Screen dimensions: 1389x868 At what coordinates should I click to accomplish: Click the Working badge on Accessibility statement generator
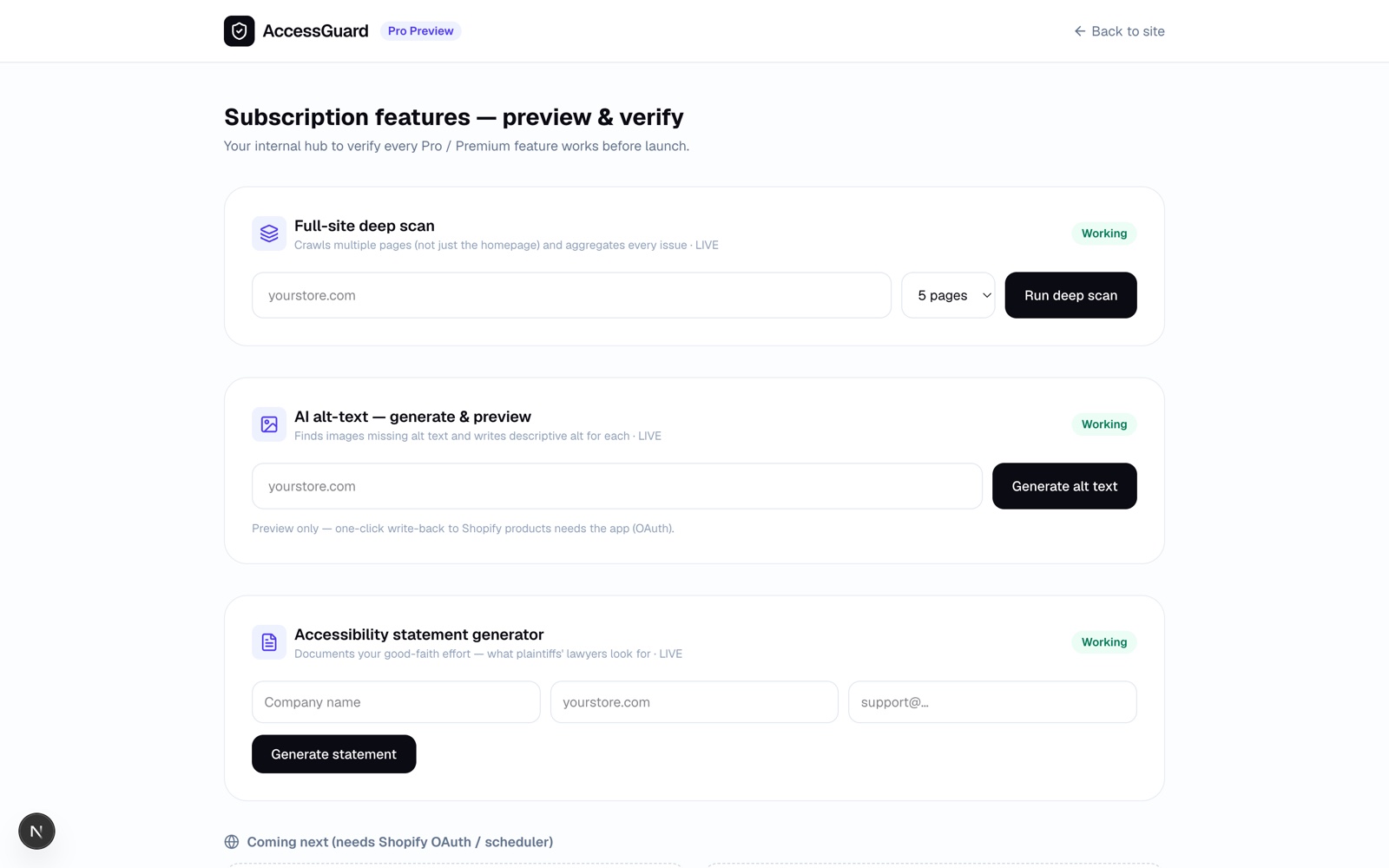click(x=1103, y=642)
